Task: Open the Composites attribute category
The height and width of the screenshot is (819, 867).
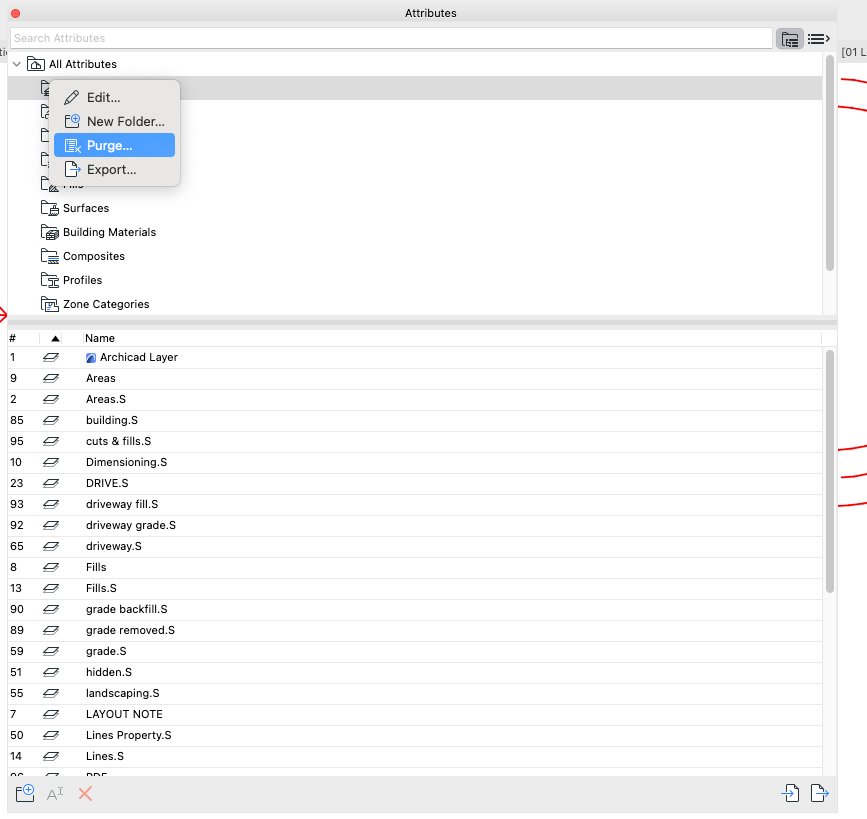Action: coord(48,256)
